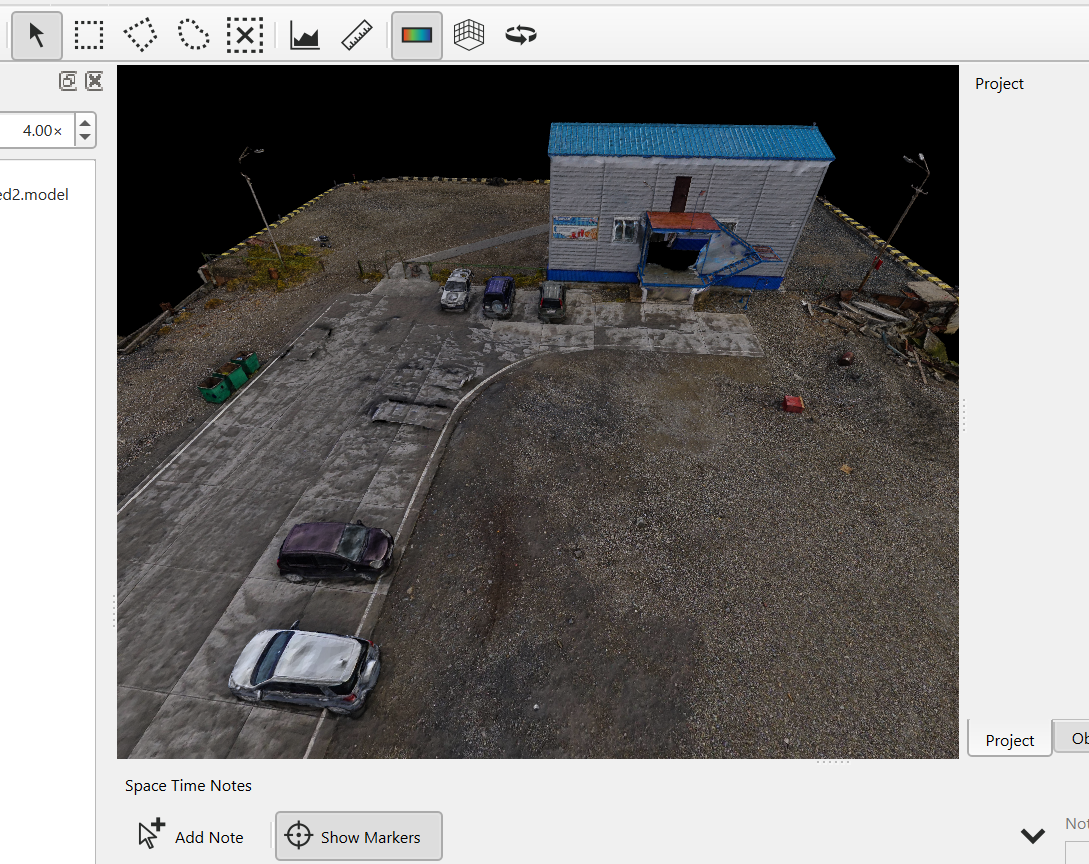The image size is (1089, 864).
Task: Toggle the wireframe grid view
Action: pos(469,36)
